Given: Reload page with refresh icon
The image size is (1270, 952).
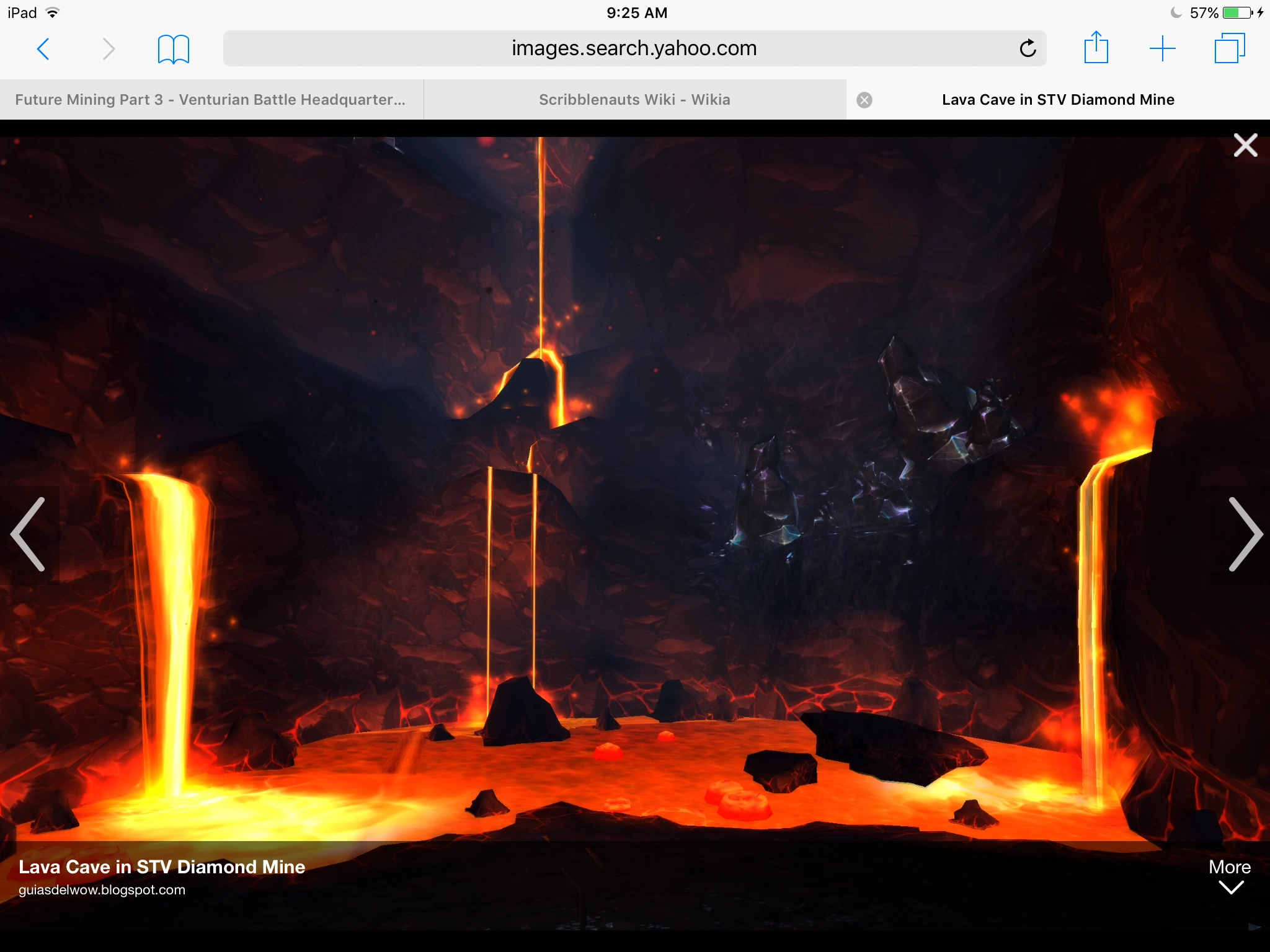Looking at the screenshot, I should point(1028,48).
